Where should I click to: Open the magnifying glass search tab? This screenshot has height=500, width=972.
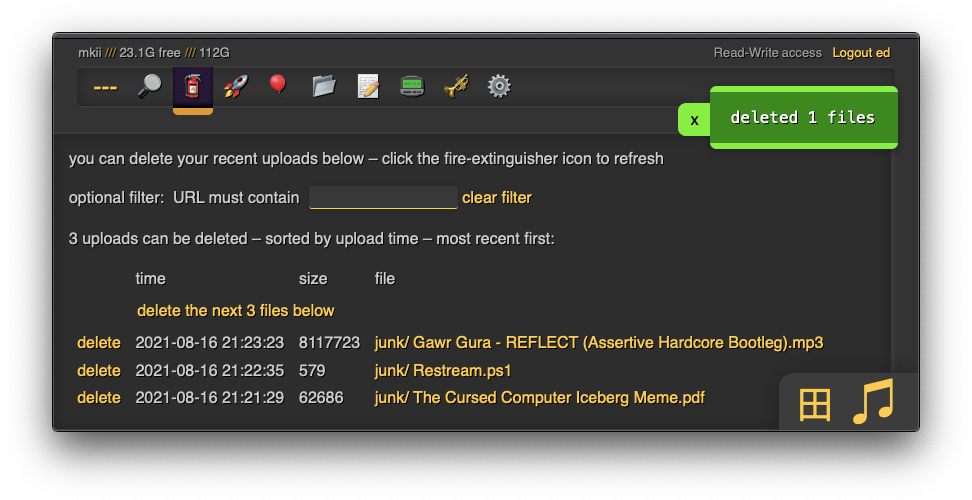click(149, 87)
